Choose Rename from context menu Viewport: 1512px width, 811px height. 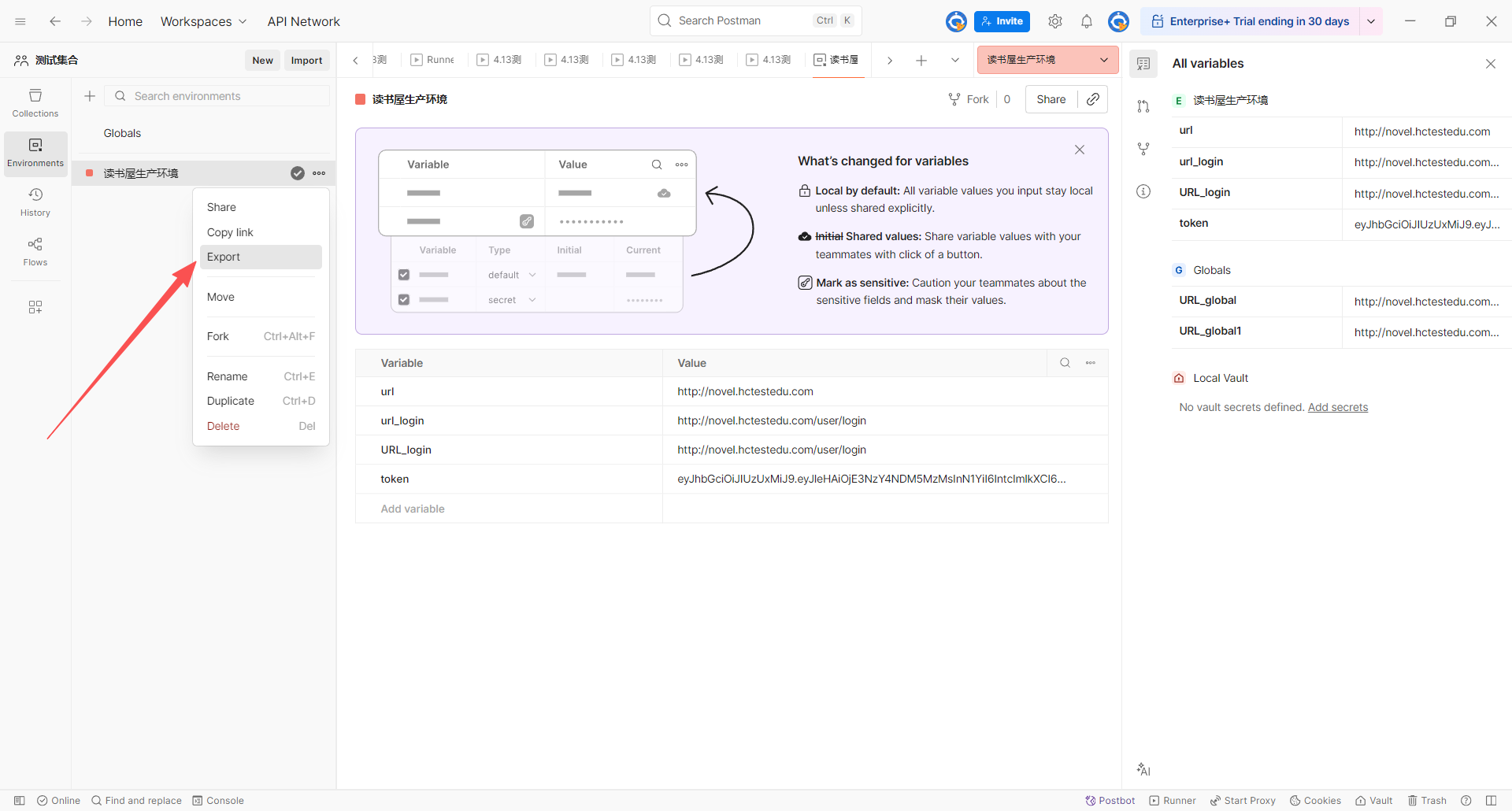(261, 376)
